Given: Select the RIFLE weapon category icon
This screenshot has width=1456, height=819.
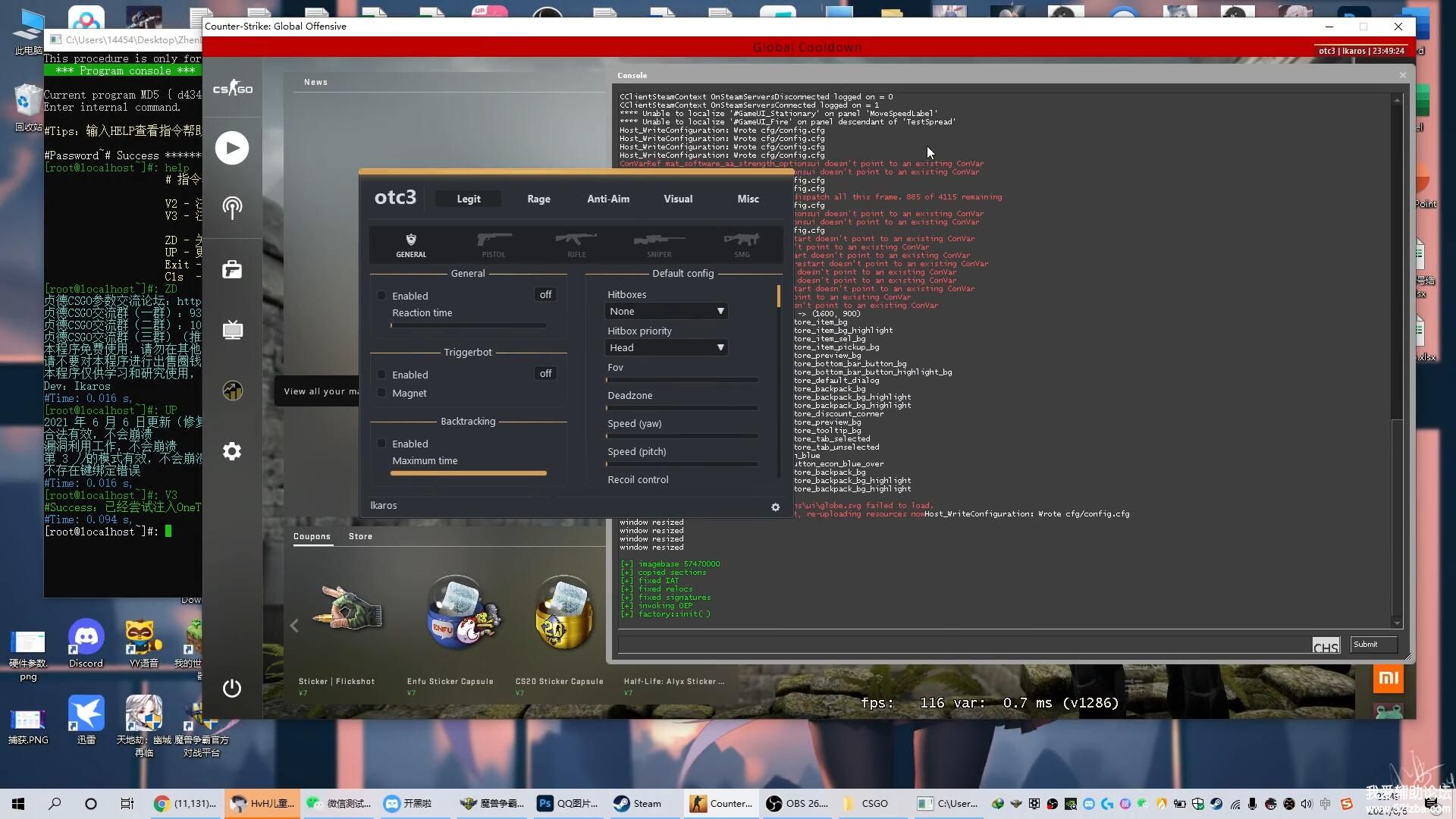Looking at the screenshot, I should tap(576, 245).
